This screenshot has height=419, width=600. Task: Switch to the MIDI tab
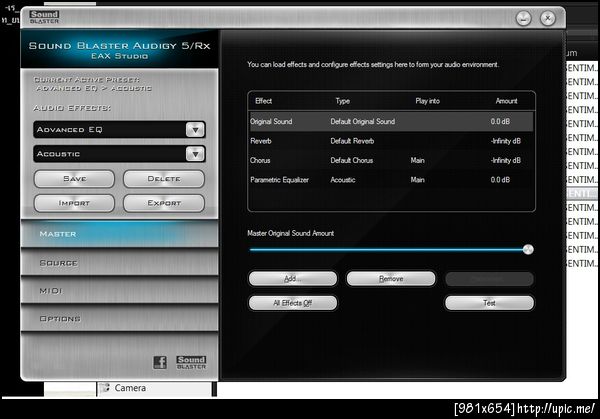(x=119, y=291)
